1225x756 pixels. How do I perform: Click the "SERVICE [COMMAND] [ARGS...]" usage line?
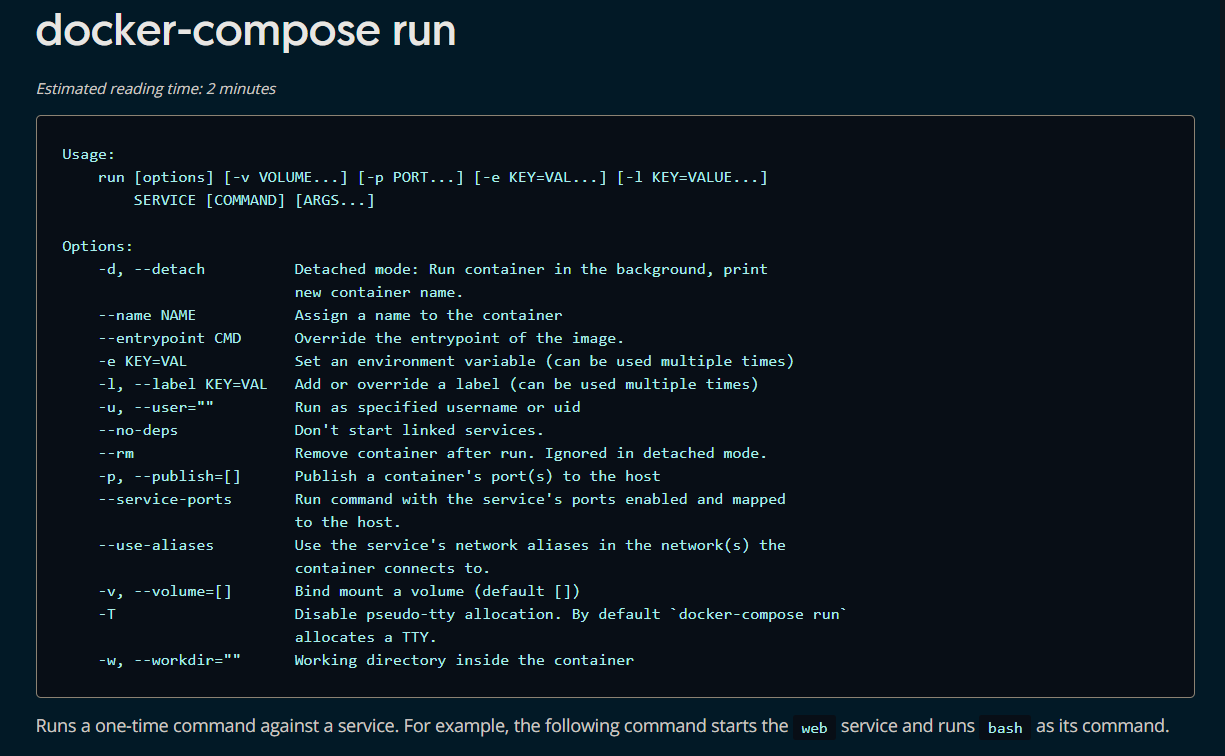(x=254, y=200)
